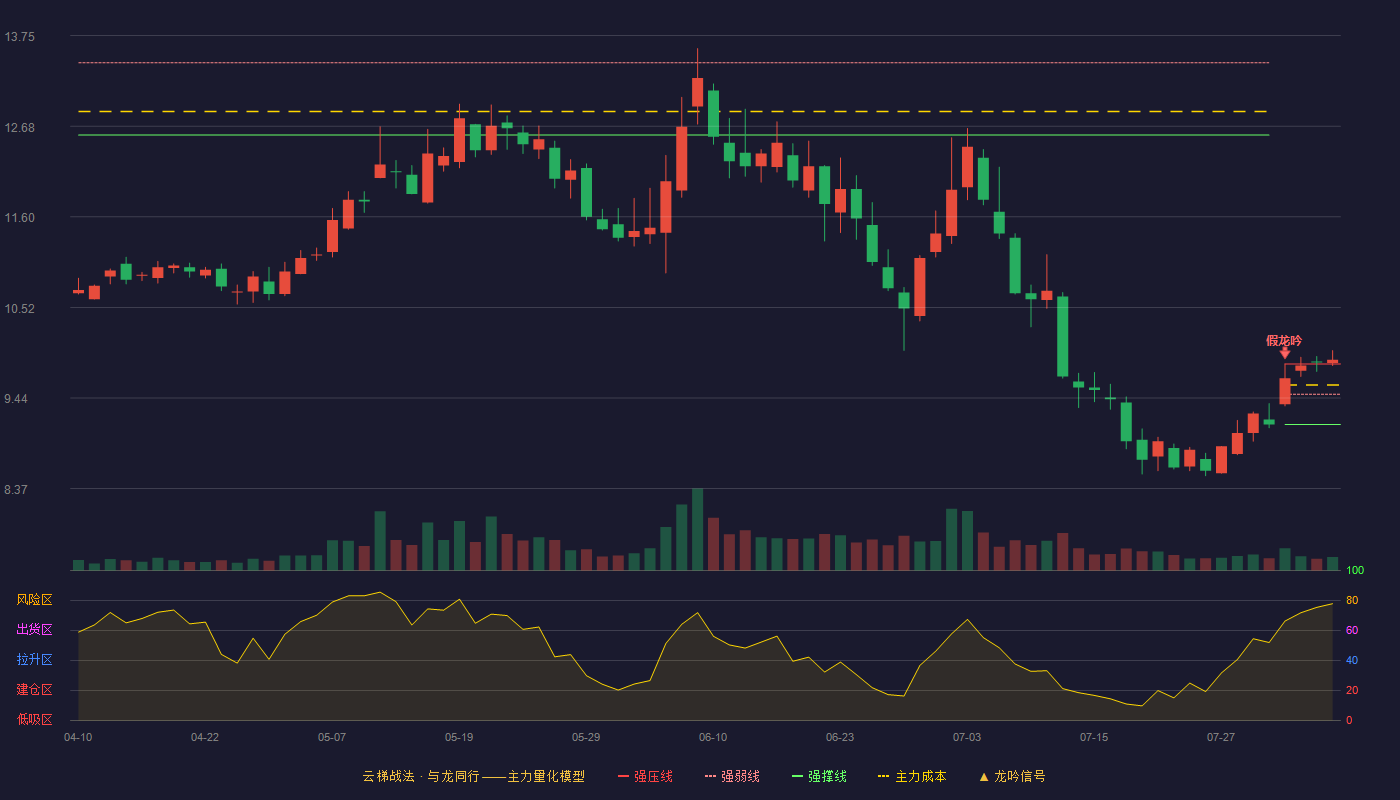Screen dimensions: 1400x800
Task: Click the red 20 indicator scale value
Action: tap(1352, 690)
